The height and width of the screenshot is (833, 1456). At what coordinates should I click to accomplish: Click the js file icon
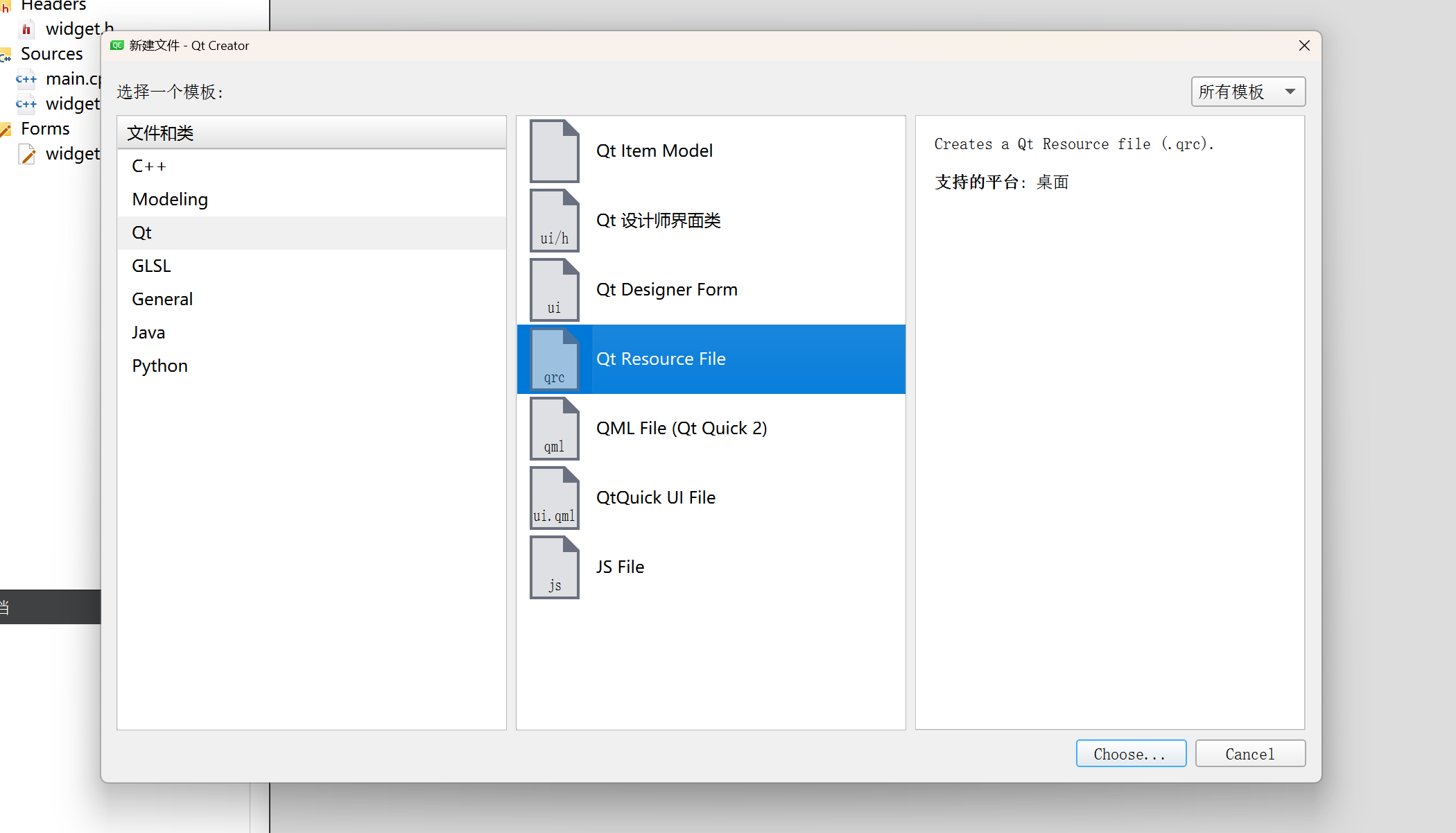point(554,567)
